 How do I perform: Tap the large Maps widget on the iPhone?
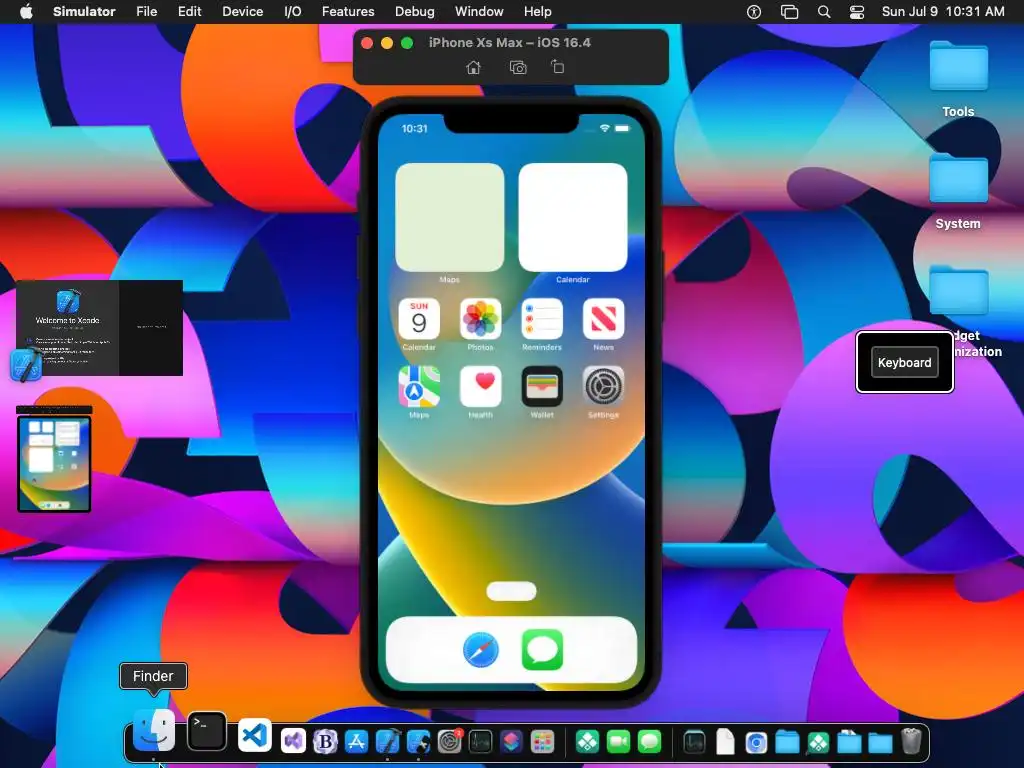pos(450,217)
